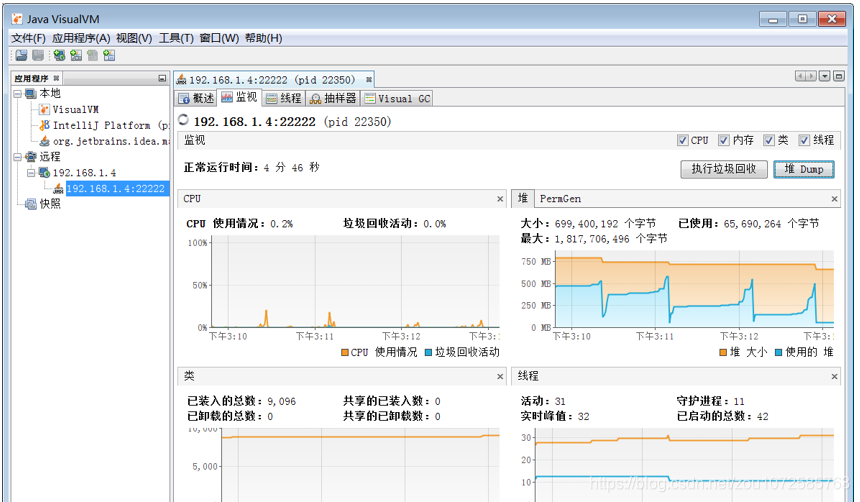860x502 pixels.
Task: Click the Add Remote Host toolbar icon
Action: pyautogui.click(x=59, y=55)
